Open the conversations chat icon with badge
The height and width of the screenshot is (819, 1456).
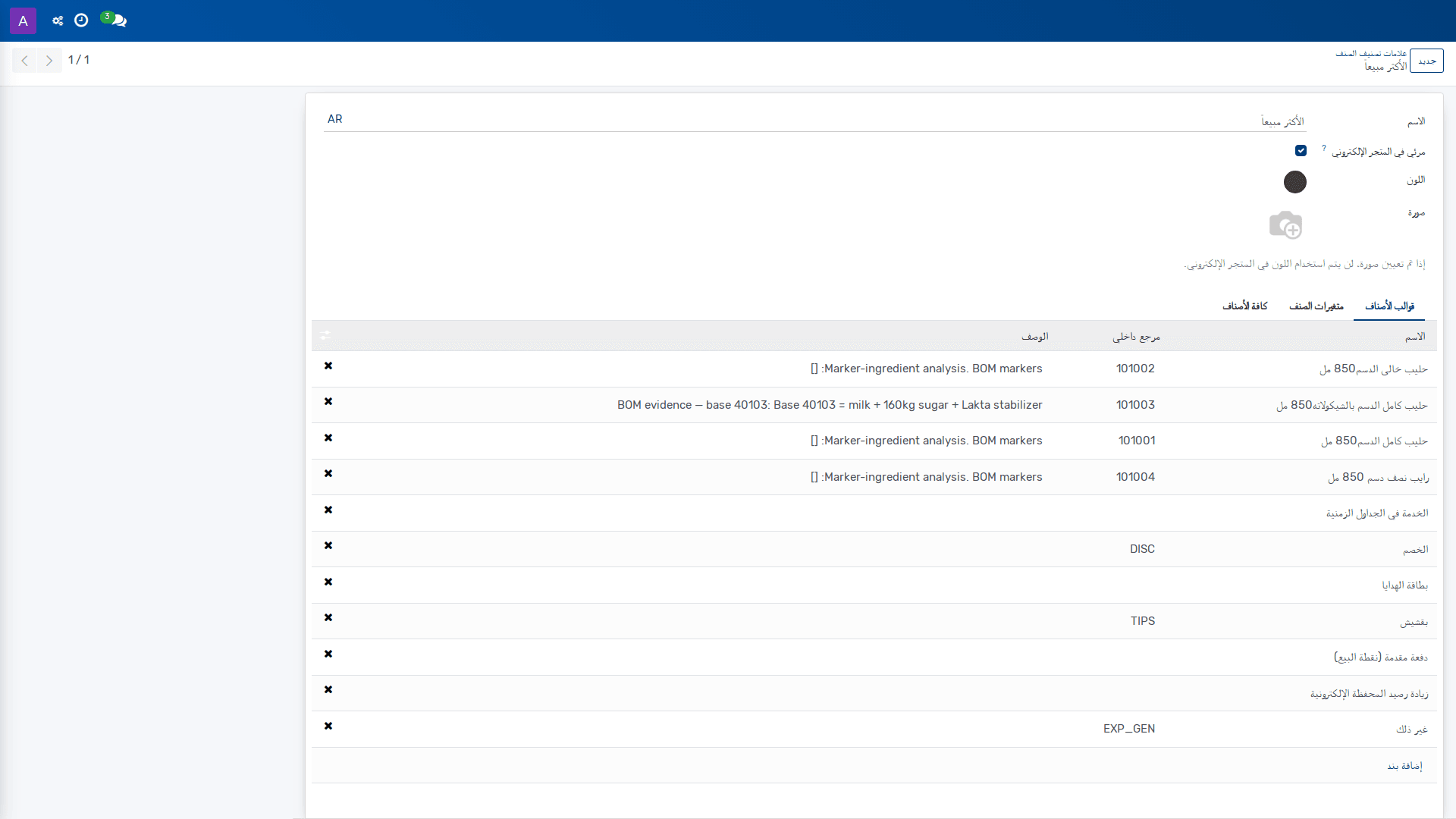pyautogui.click(x=115, y=20)
